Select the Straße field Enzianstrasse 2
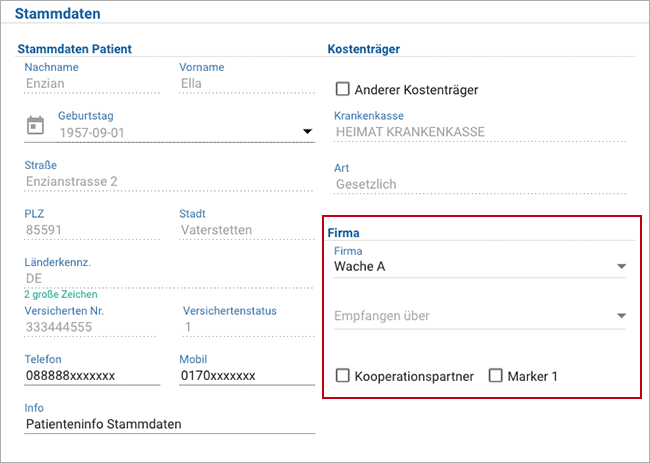650x463 pixels. coord(169,182)
